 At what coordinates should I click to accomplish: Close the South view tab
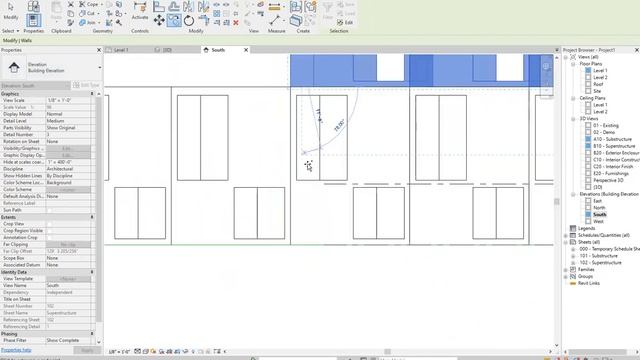246,50
